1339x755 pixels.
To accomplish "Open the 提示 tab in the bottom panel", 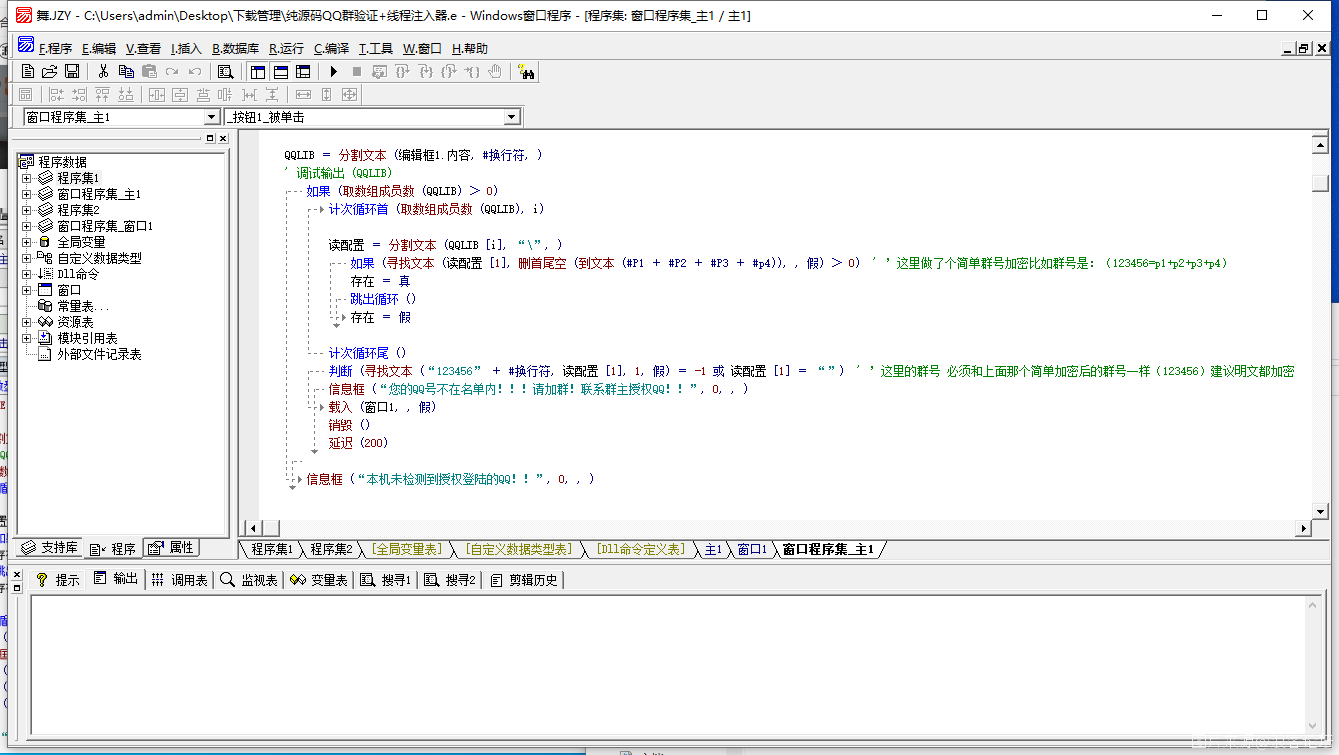I will click(x=58, y=579).
